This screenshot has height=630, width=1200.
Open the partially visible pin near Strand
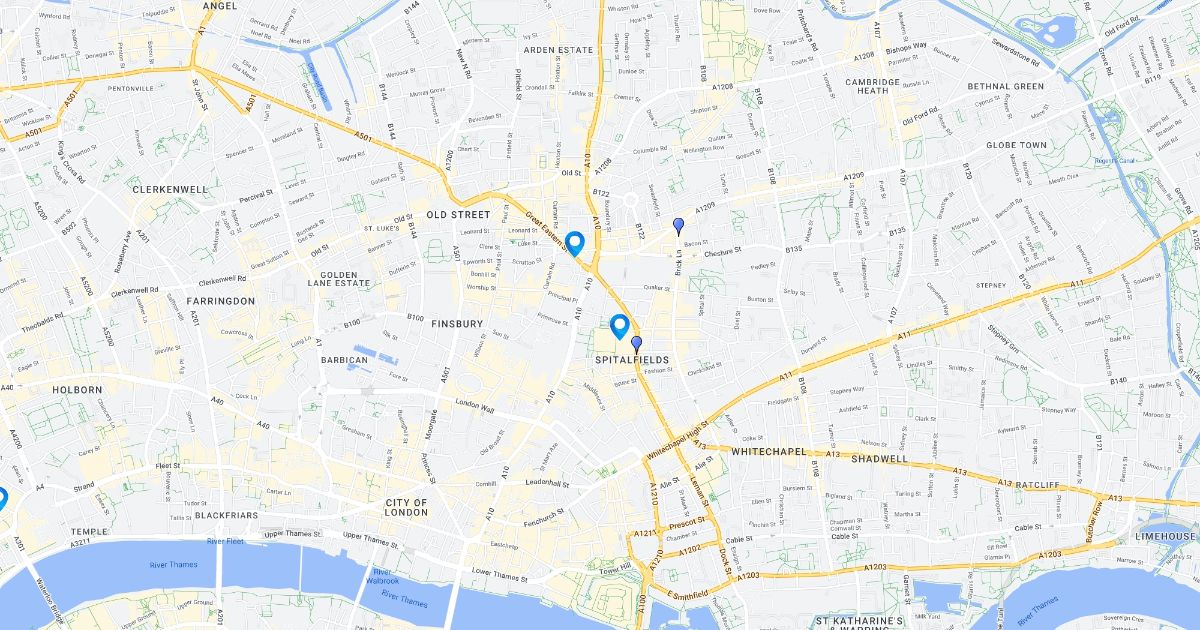[3, 498]
